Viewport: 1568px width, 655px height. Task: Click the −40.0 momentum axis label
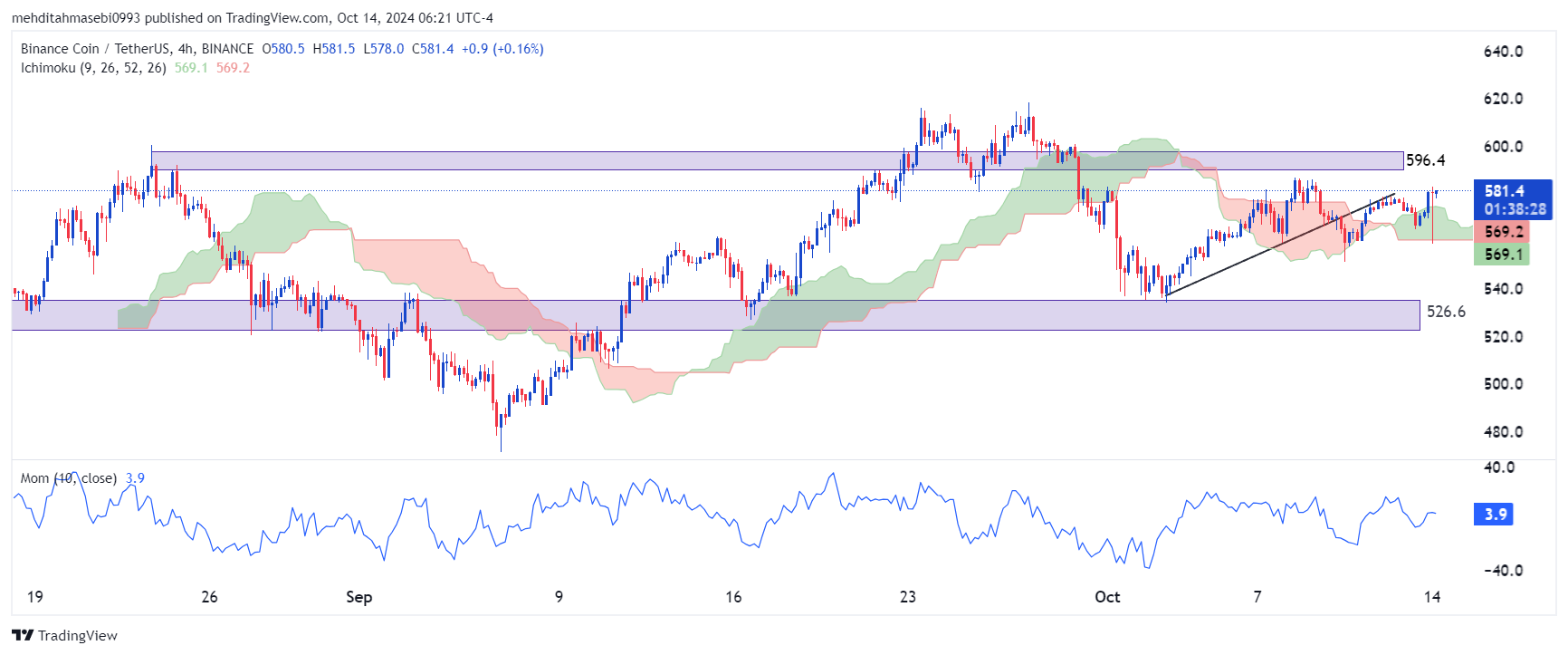coord(1503,571)
